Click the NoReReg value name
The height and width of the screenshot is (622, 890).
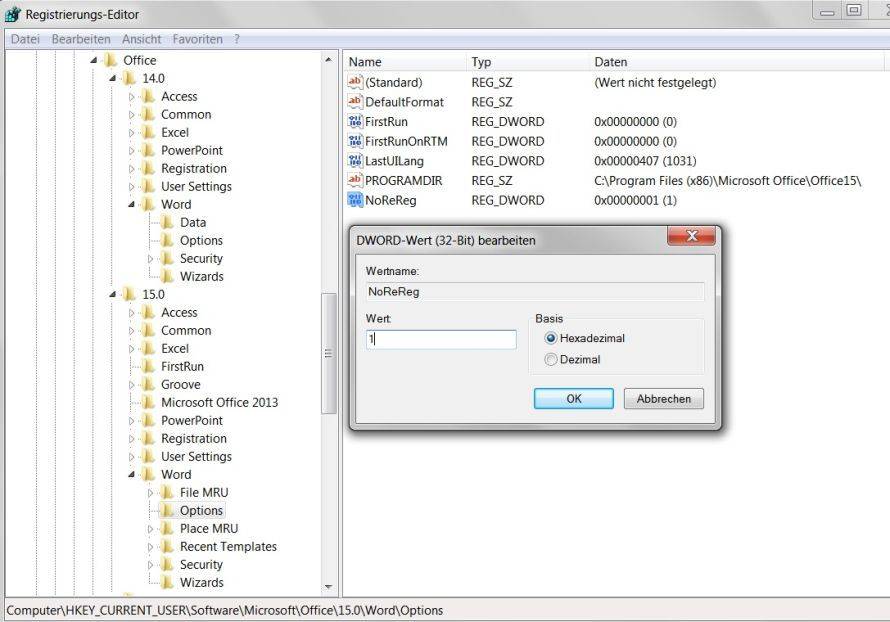coord(391,200)
